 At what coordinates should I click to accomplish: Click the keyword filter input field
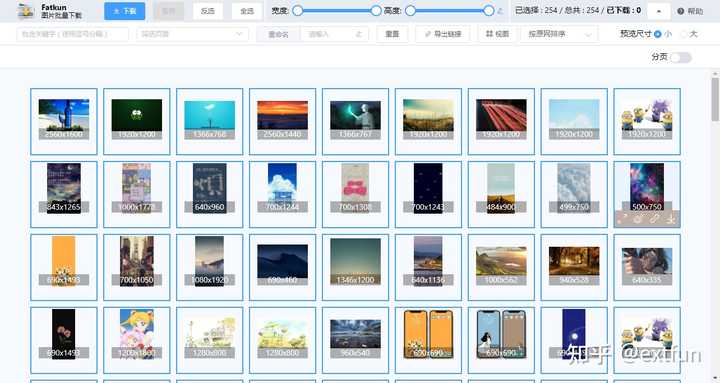tap(73, 34)
